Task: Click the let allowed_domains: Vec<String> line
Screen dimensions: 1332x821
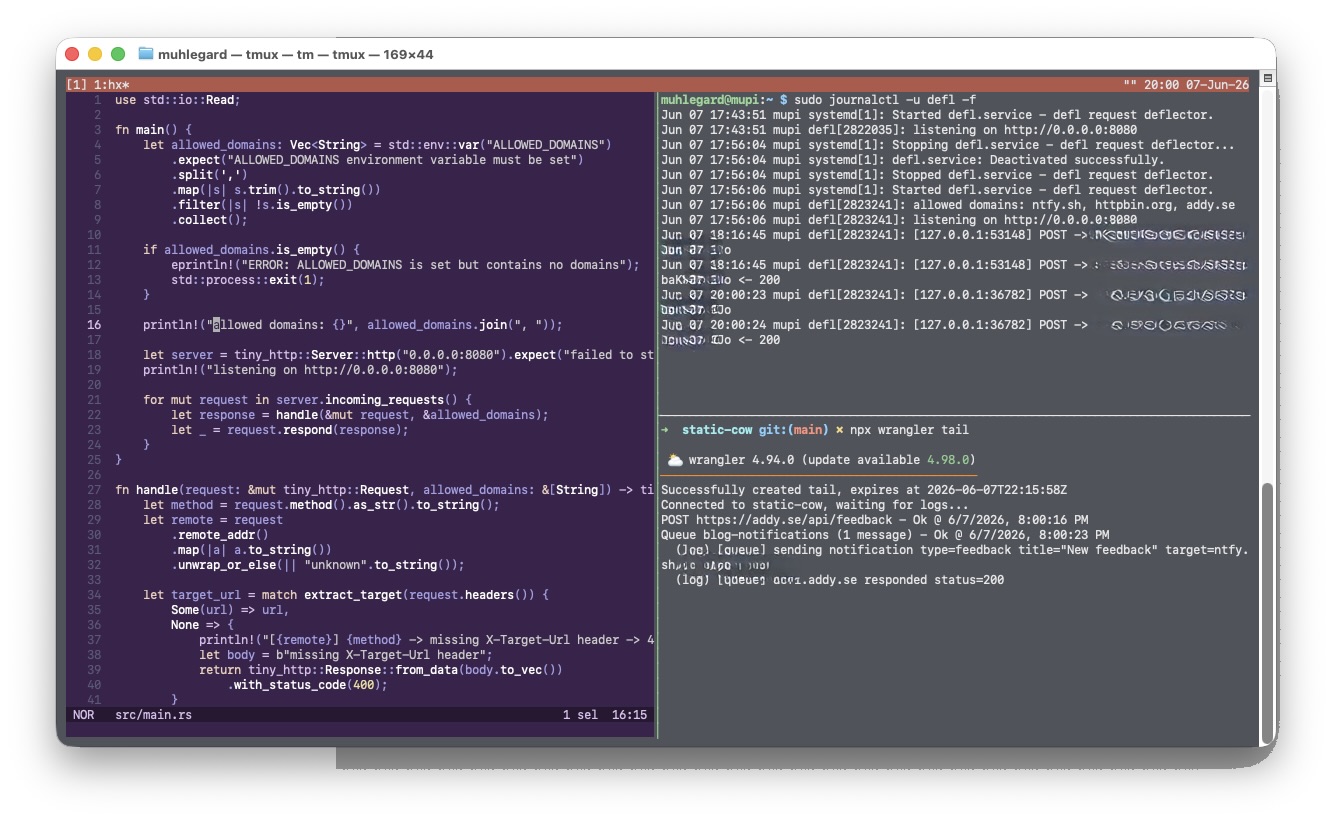Action: [377, 145]
